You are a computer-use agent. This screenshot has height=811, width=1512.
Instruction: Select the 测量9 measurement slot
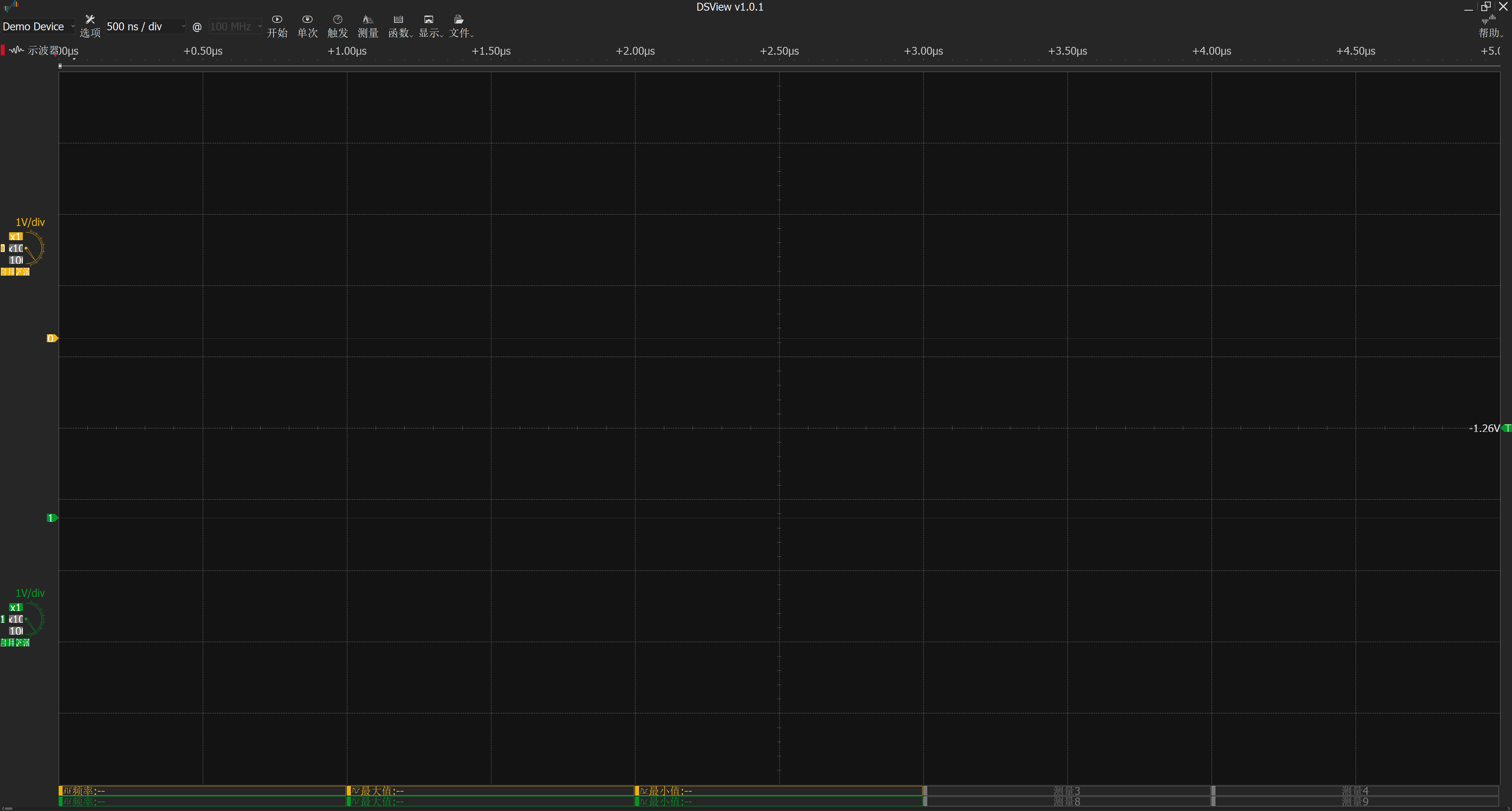1355,801
